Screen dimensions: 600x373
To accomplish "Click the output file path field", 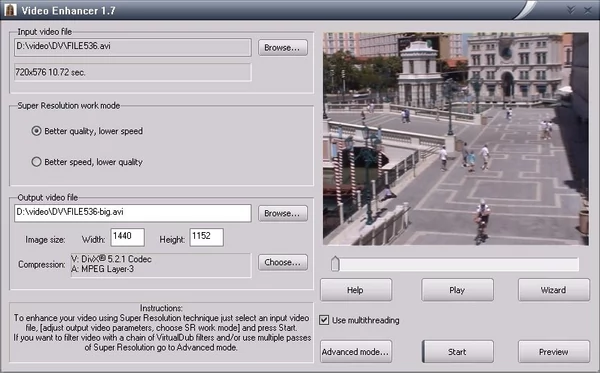I will click(133, 213).
